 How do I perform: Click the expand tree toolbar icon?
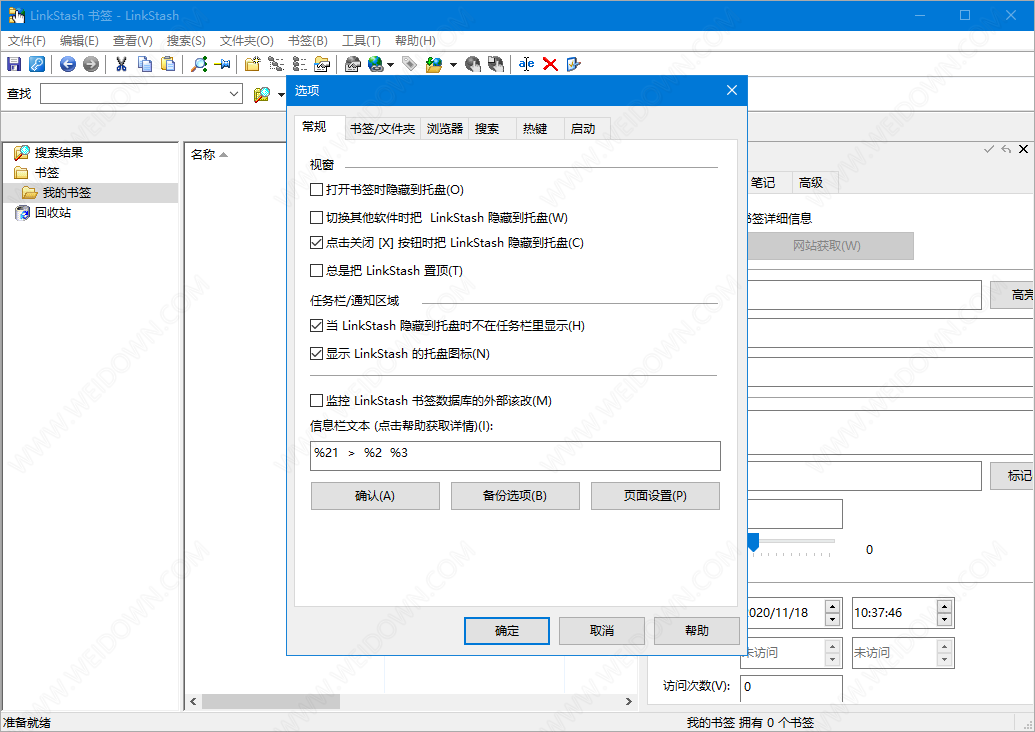[x=276, y=64]
